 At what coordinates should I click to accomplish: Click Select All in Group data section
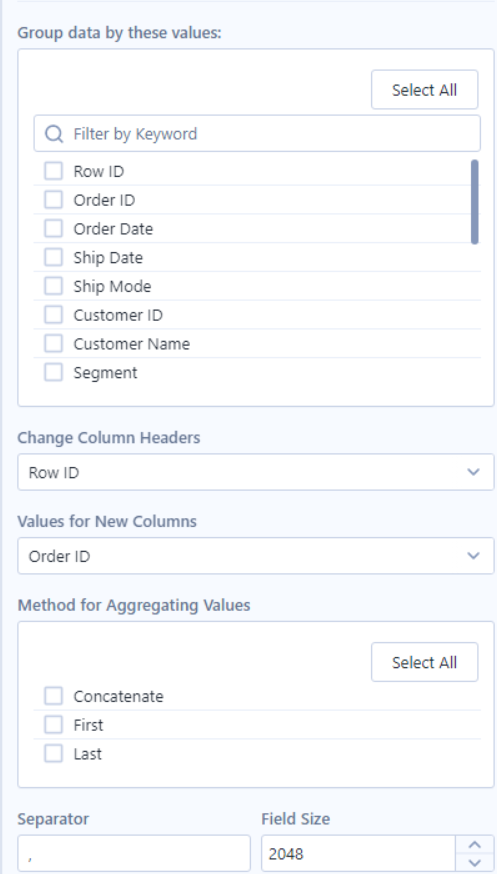[425, 90]
